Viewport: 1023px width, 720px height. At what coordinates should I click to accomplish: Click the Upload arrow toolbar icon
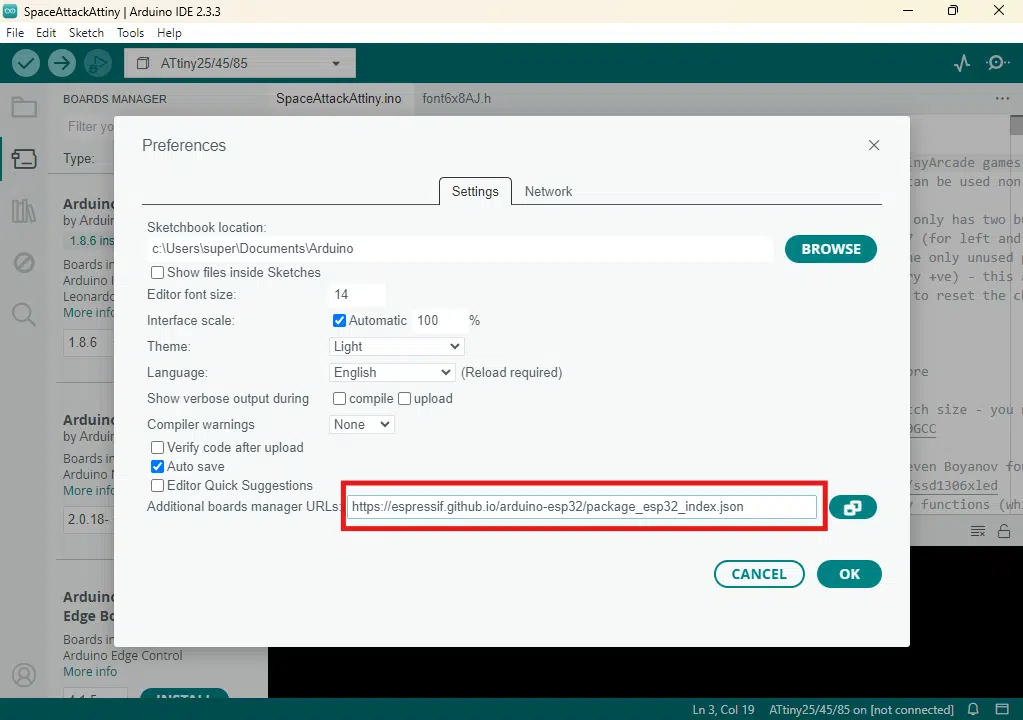pyautogui.click(x=62, y=63)
